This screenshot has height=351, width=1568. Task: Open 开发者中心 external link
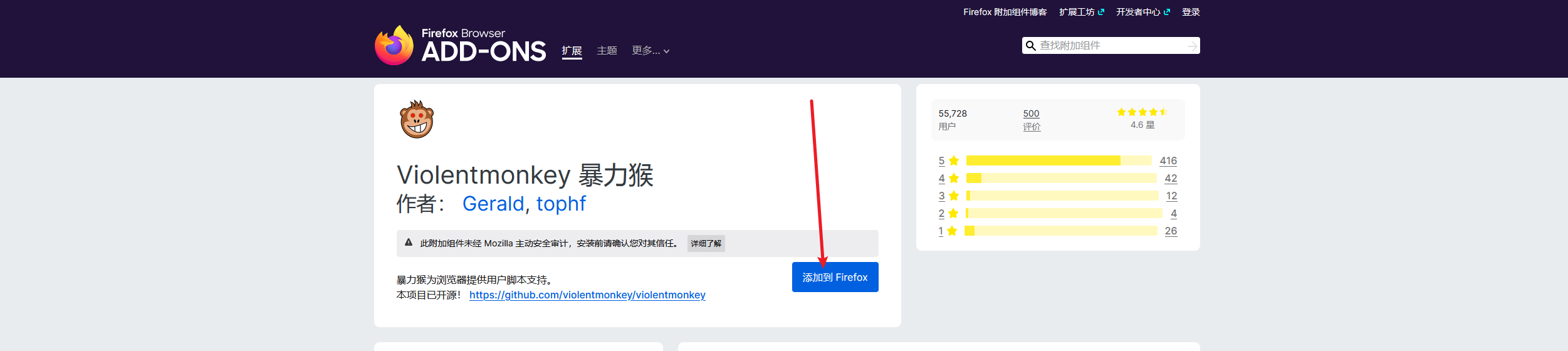(x=1142, y=12)
